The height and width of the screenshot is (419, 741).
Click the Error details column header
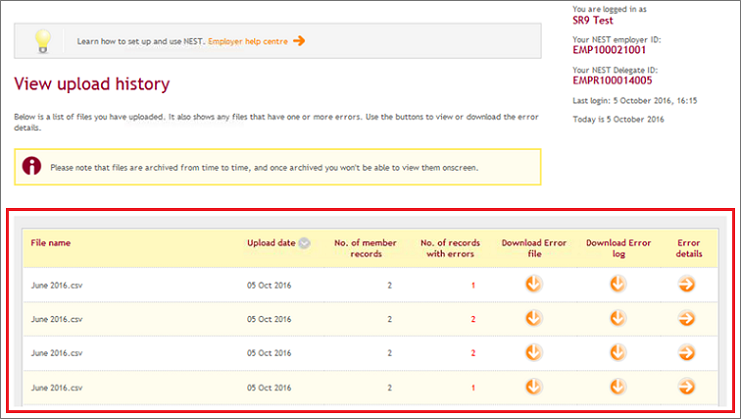click(689, 248)
